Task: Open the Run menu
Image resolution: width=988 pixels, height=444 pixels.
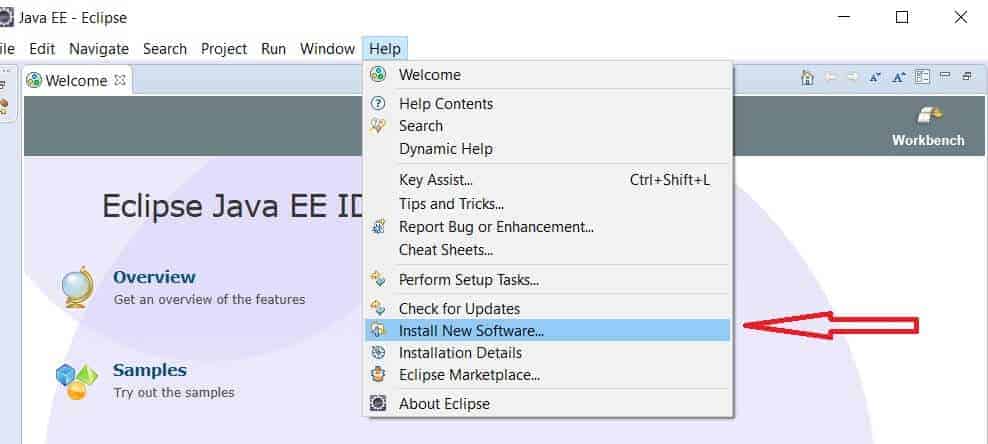Action: click(273, 48)
